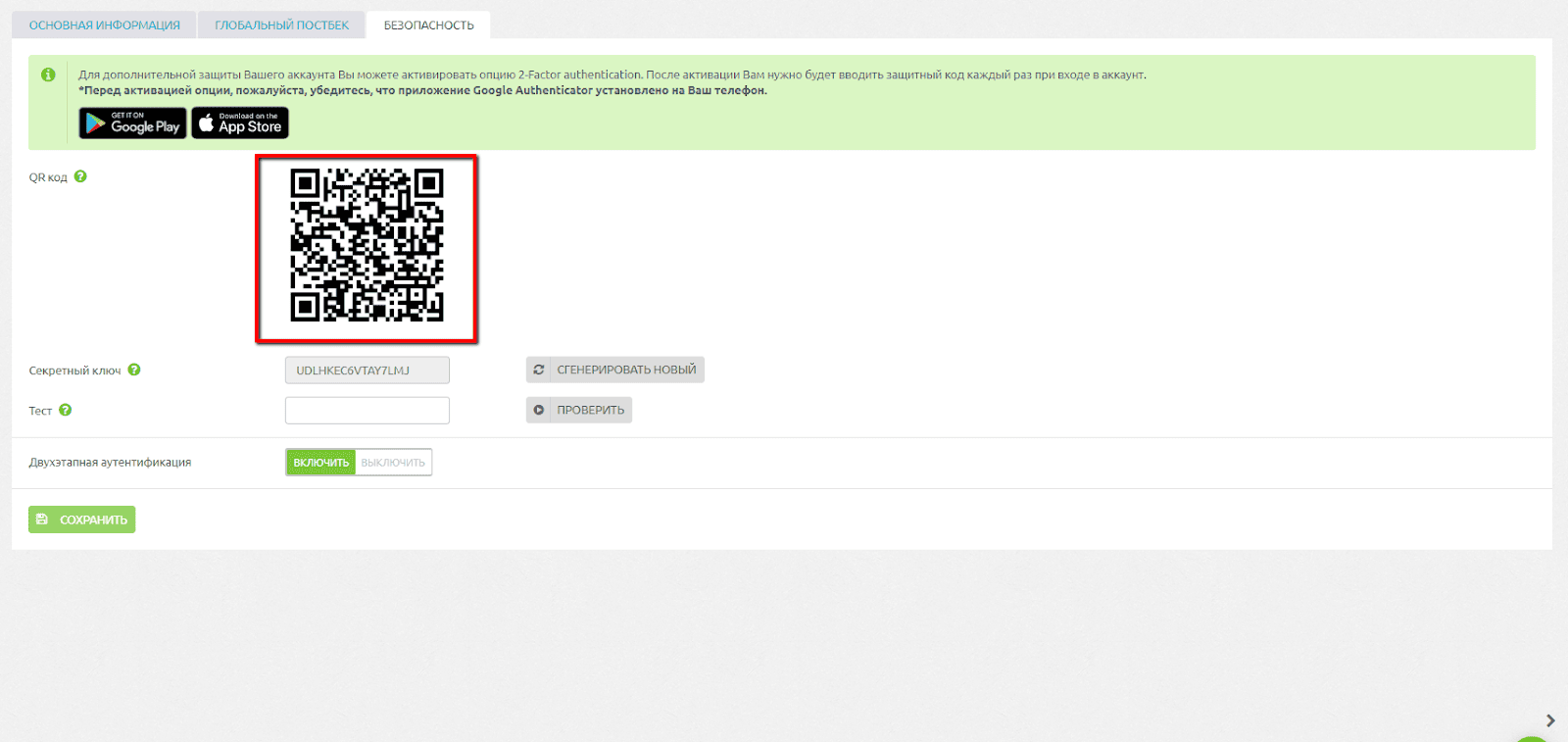Viewport: 1568px width, 742px height.
Task: Click the help icon beside Секретный ключ
Action: [x=134, y=370]
